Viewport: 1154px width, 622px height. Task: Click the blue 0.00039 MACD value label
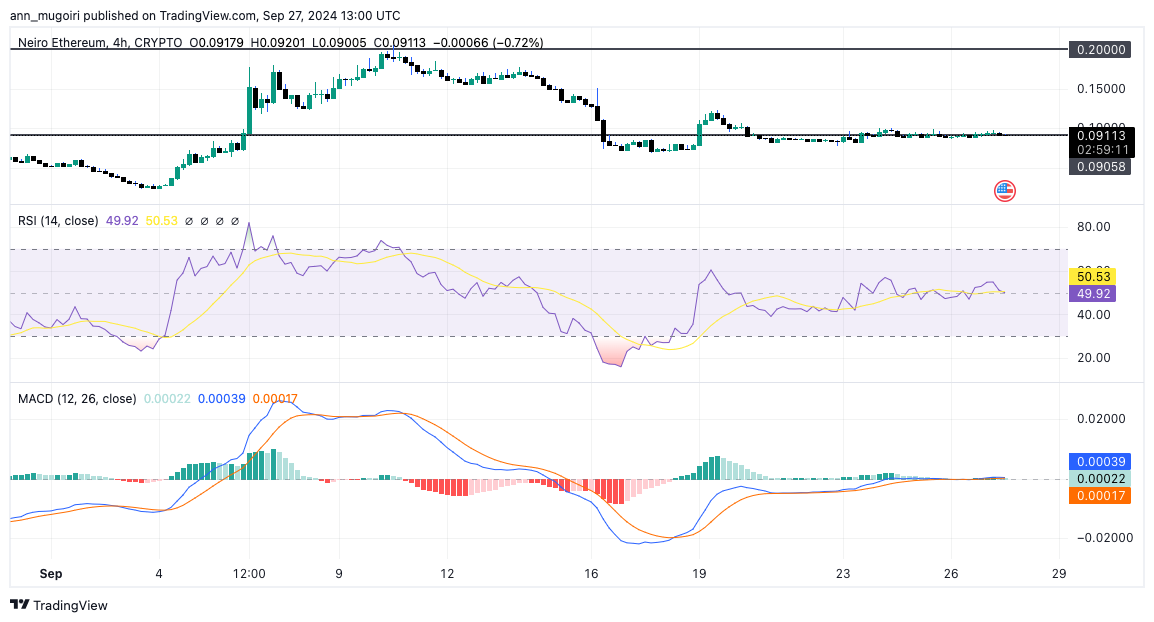tap(1099, 460)
